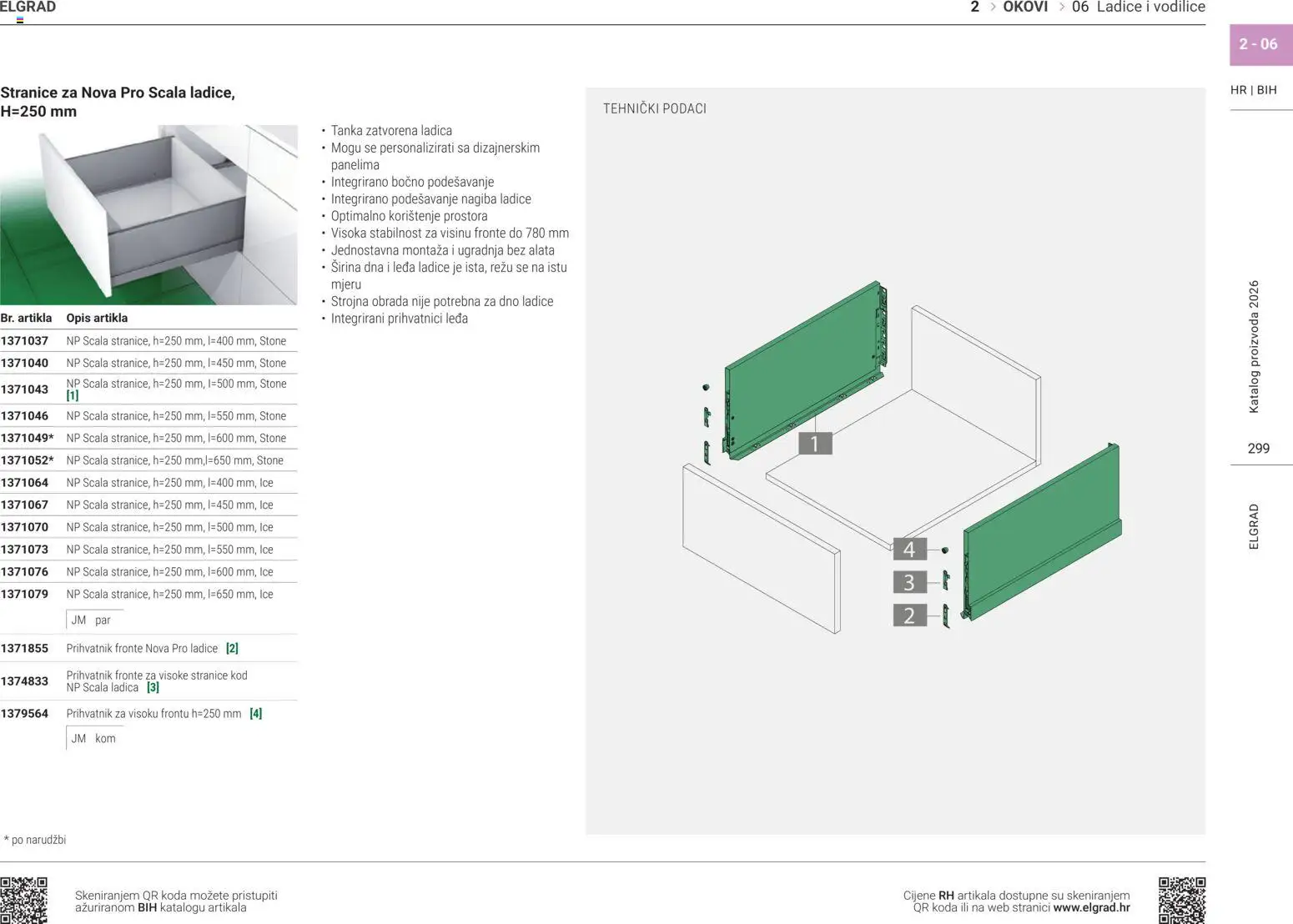Viewport: 1293px width, 924px height.
Task: Open the www.elgrad.hr link
Action: pos(1091,906)
